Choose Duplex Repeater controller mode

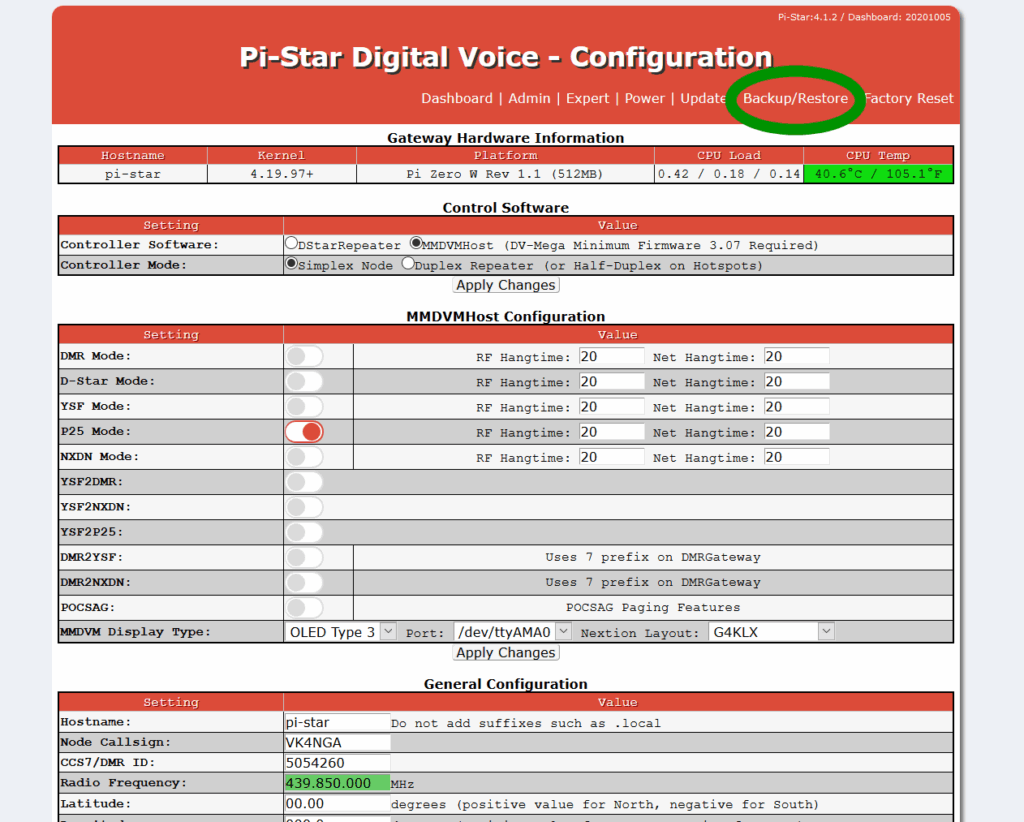point(408,264)
